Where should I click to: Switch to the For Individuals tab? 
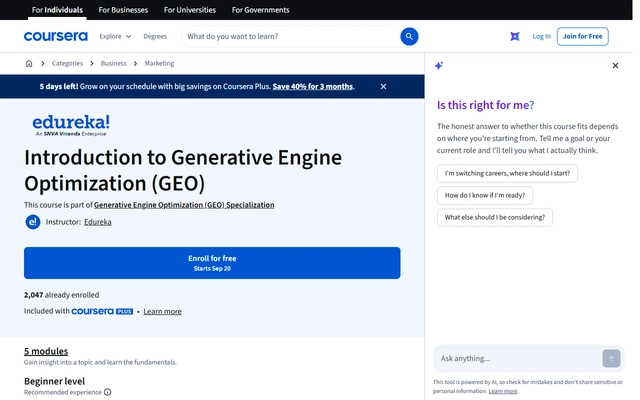coord(57,10)
